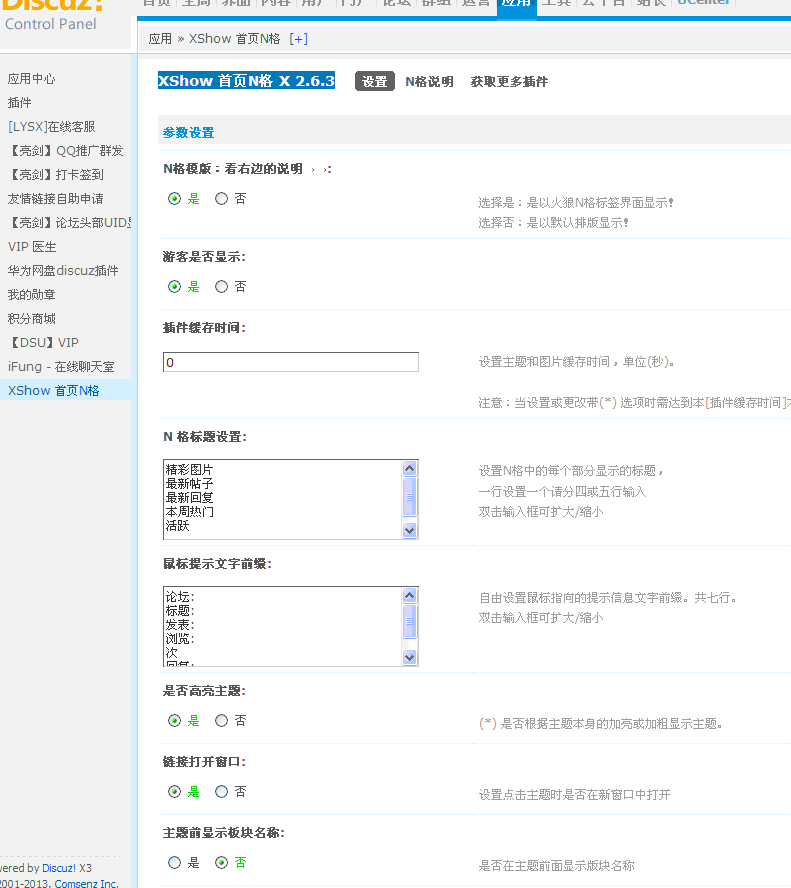Viewport: 791px width, 888px height.
Task: Click the 插件缓存时间 input field
Action: 290,359
